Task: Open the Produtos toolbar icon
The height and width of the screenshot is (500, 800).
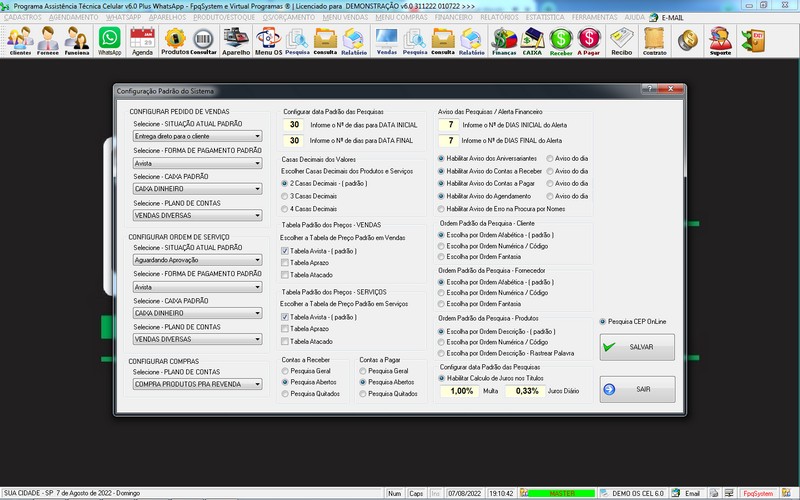Action: click(175, 41)
